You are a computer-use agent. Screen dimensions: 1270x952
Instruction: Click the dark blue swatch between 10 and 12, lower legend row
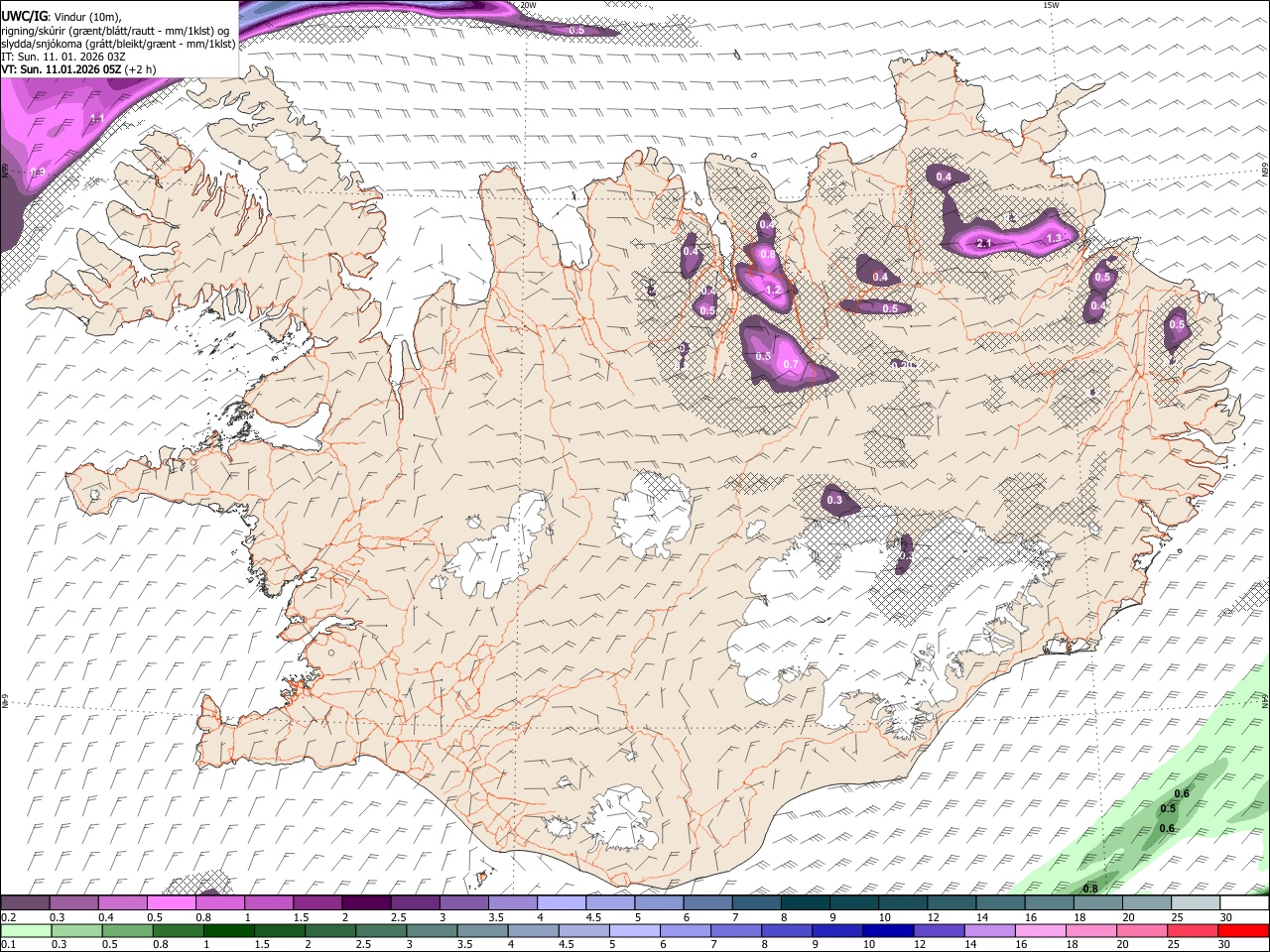tap(887, 930)
